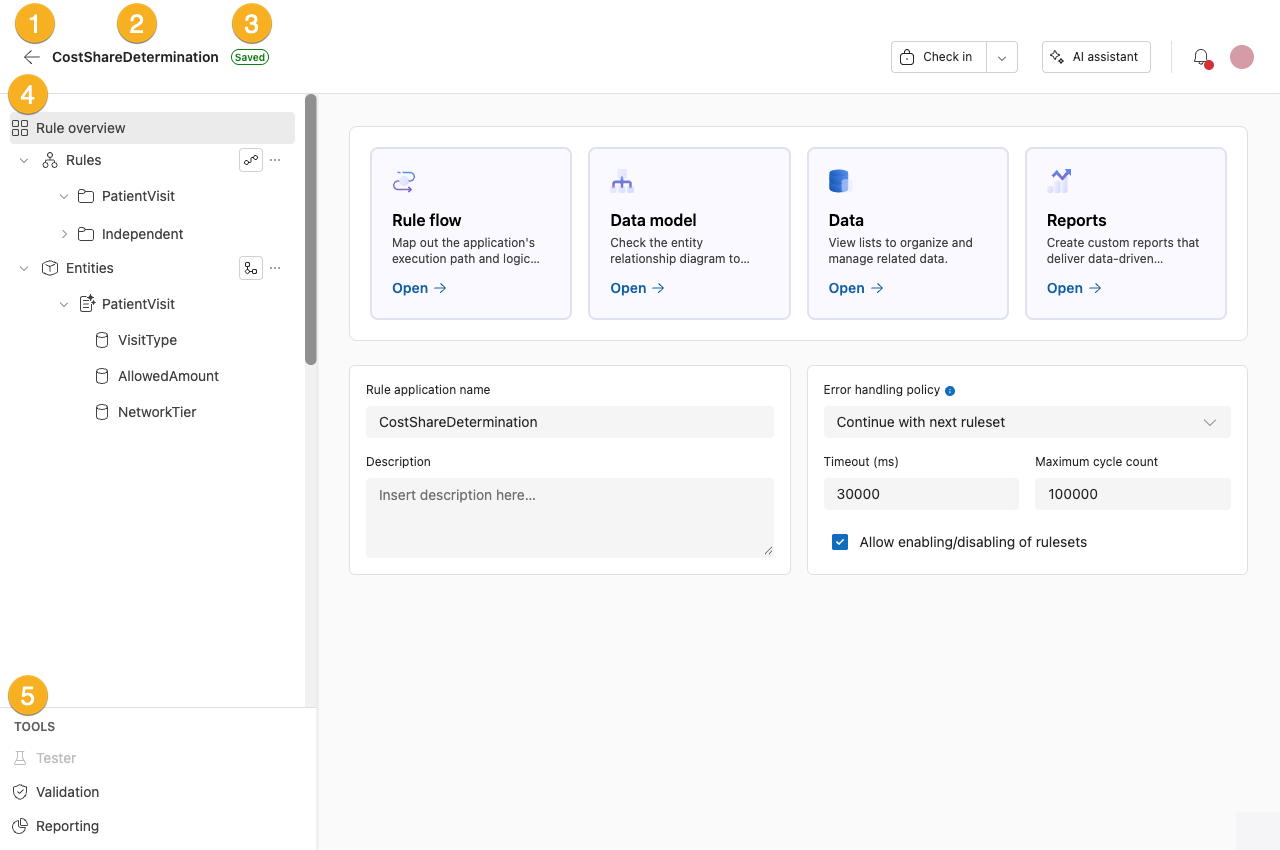Click the entity diagram icon next to Entities
This screenshot has width=1280, height=850.
pyautogui.click(x=251, y=267)
